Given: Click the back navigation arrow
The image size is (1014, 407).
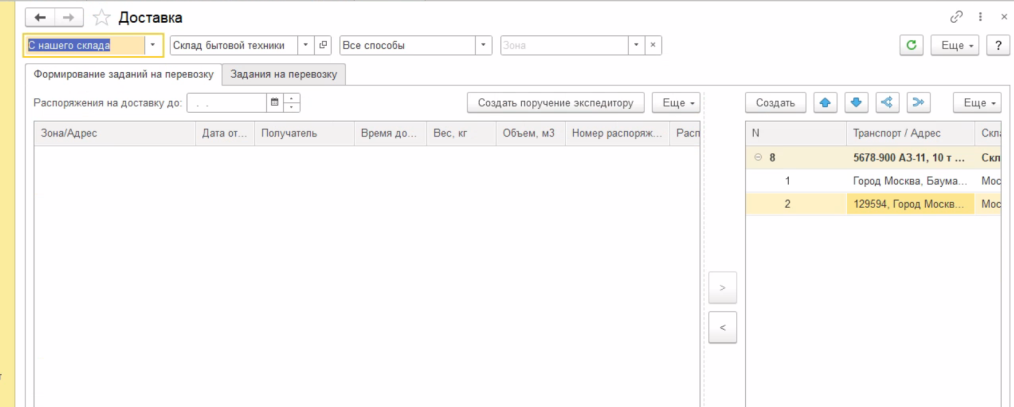Looking at the screenshot, I should 40,18.
